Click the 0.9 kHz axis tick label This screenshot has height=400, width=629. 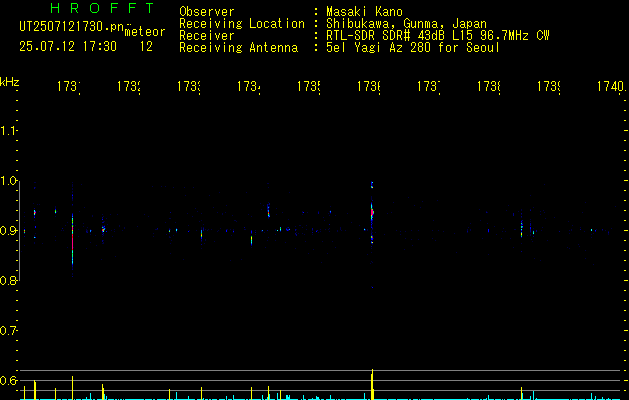pyautogui.click(x=9, y=231)
